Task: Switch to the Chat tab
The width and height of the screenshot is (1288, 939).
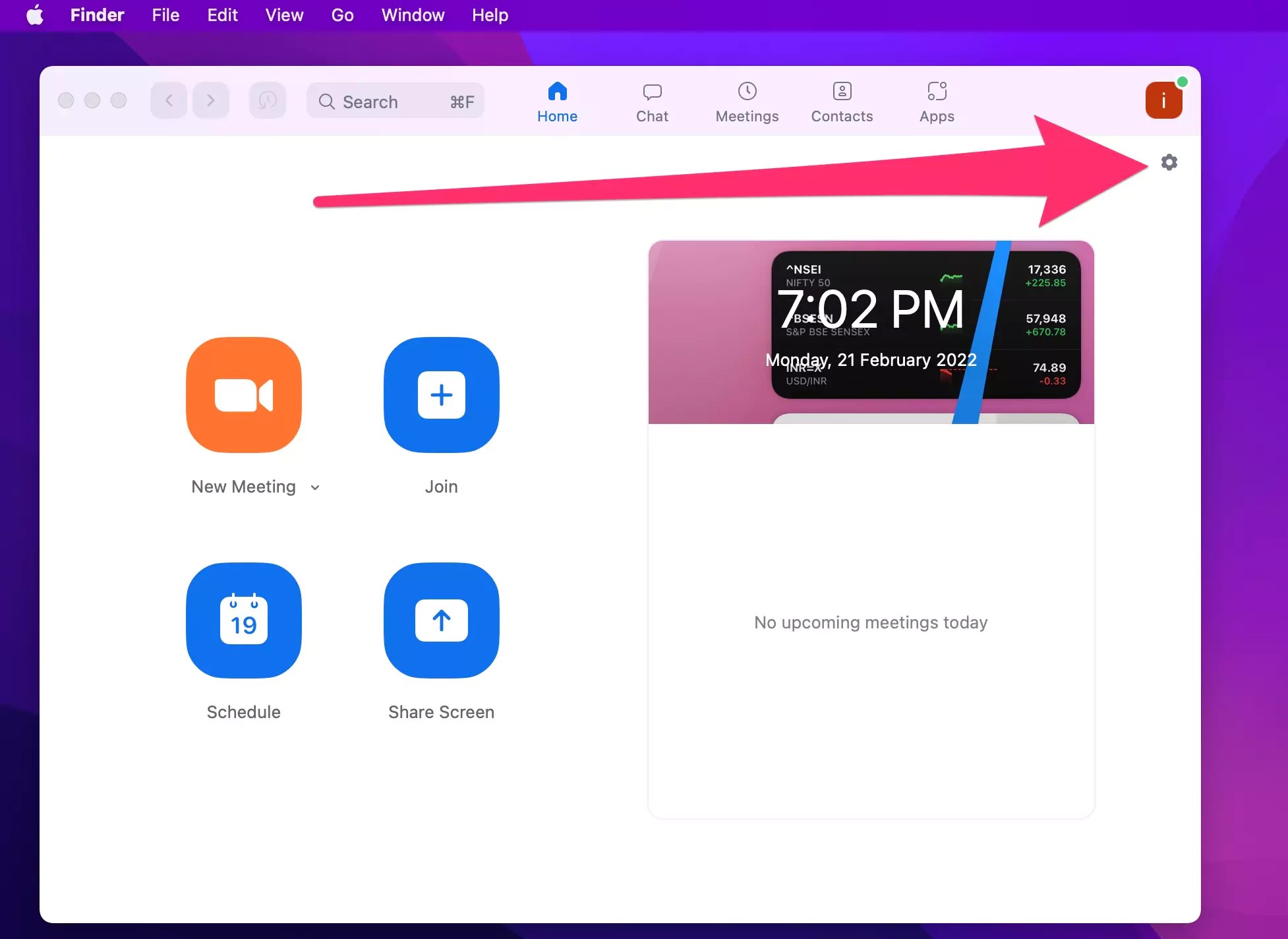Action: coord(652,101)
